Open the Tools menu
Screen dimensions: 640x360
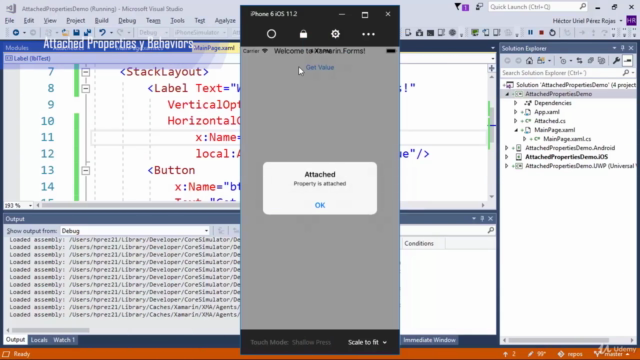(177, 20)
